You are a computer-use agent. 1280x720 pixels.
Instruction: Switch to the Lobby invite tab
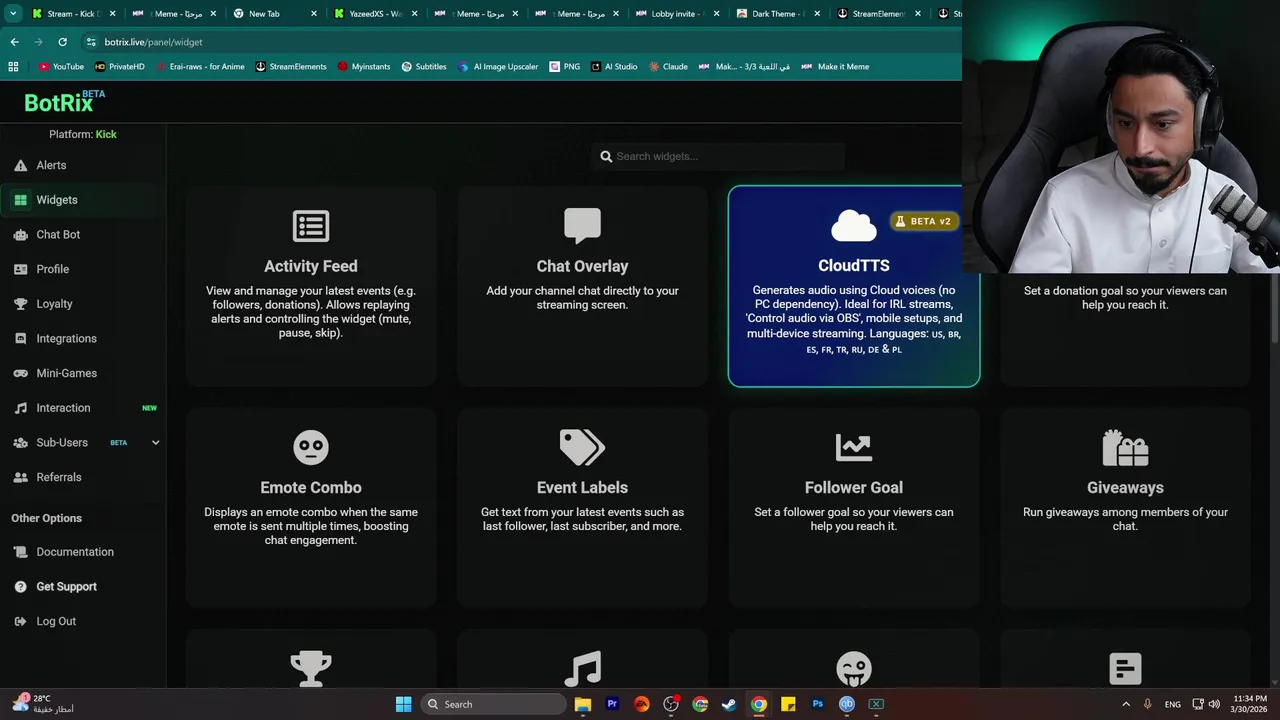tap(678, 14)
